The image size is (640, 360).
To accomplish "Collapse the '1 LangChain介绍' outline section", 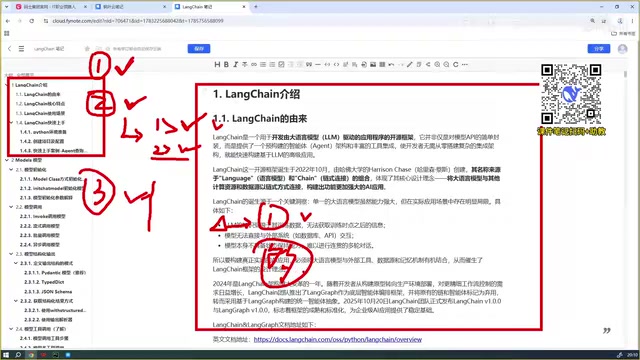I will pyautogui.click(x=7, y=85).
